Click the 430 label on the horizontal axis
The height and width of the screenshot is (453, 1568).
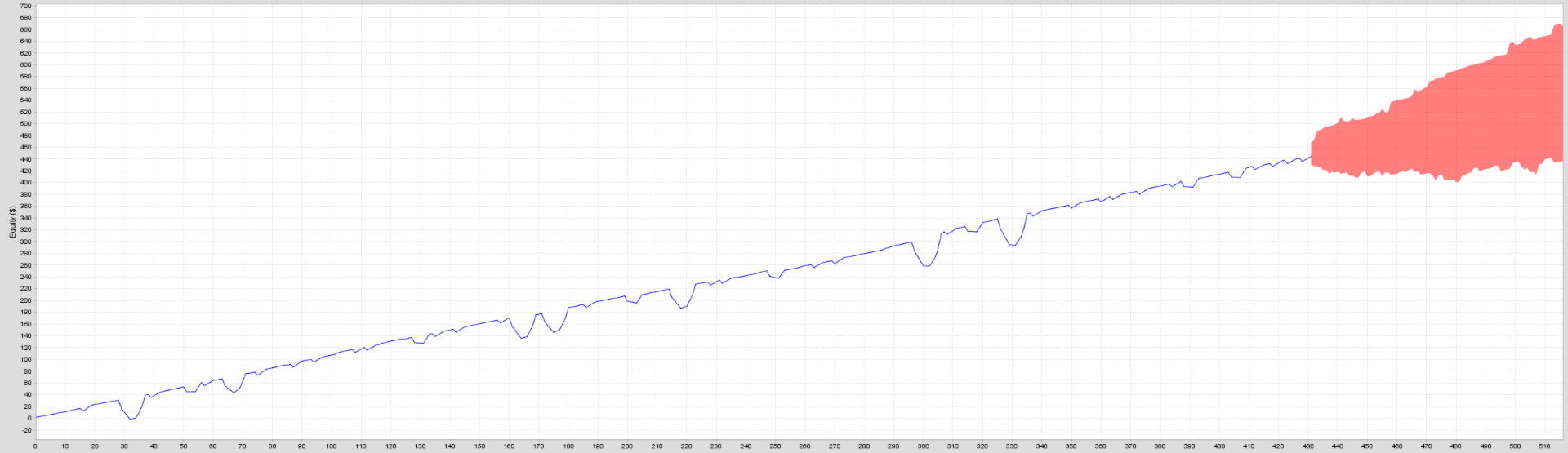pos(1307,446)
